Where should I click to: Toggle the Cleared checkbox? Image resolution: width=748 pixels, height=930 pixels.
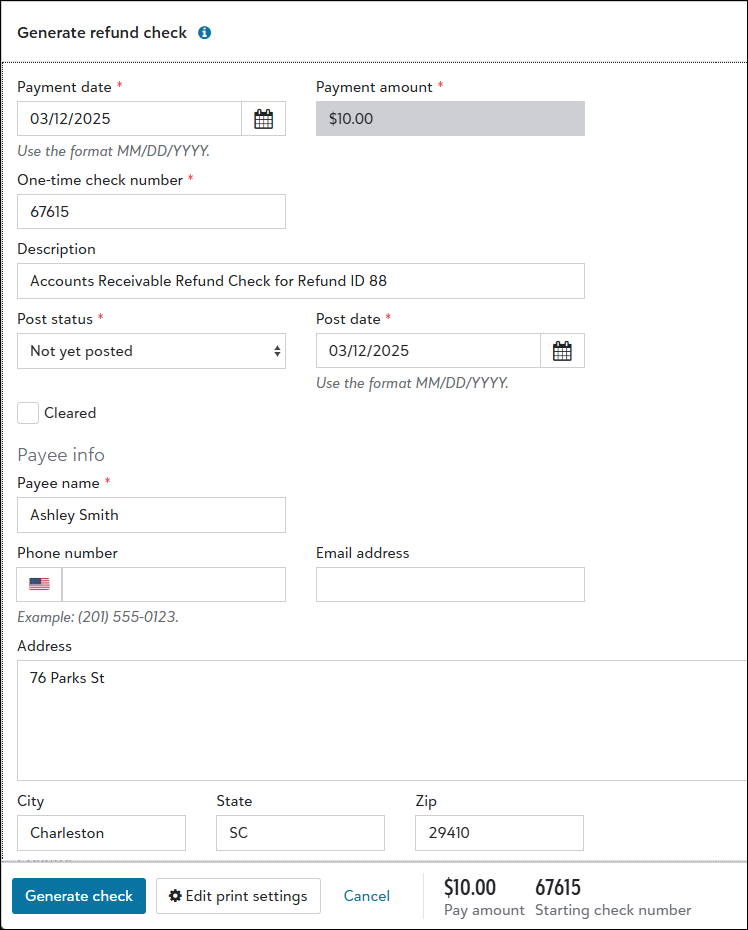point(28,413)
